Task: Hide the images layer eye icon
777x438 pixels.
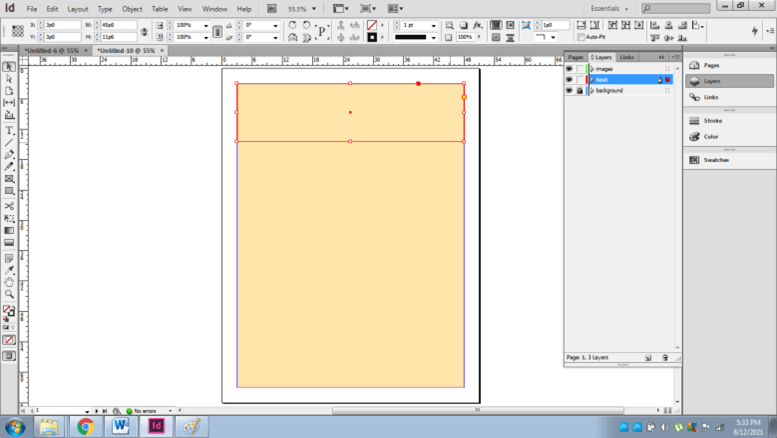Action: (569, 69)
